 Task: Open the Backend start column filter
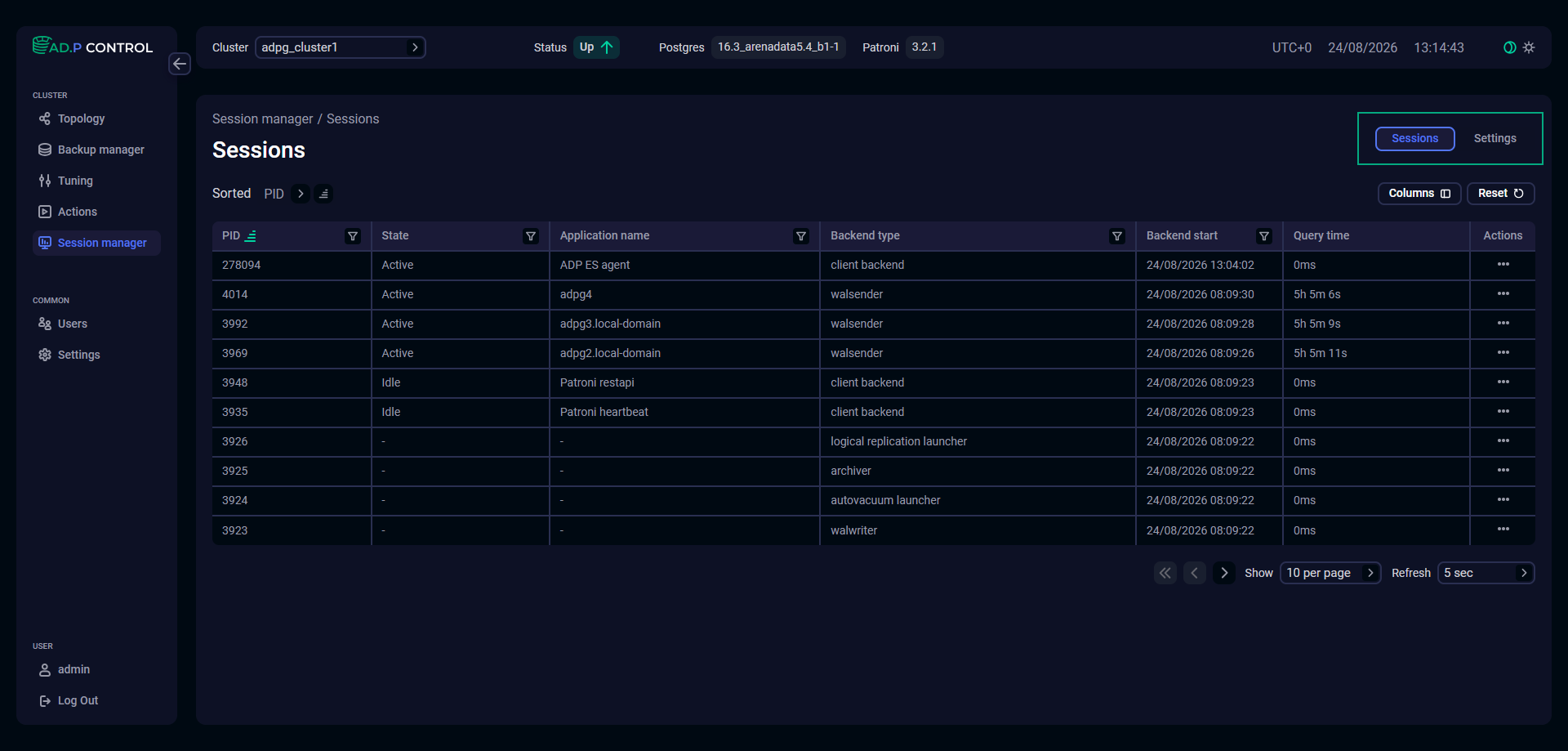pos(1264,236)
